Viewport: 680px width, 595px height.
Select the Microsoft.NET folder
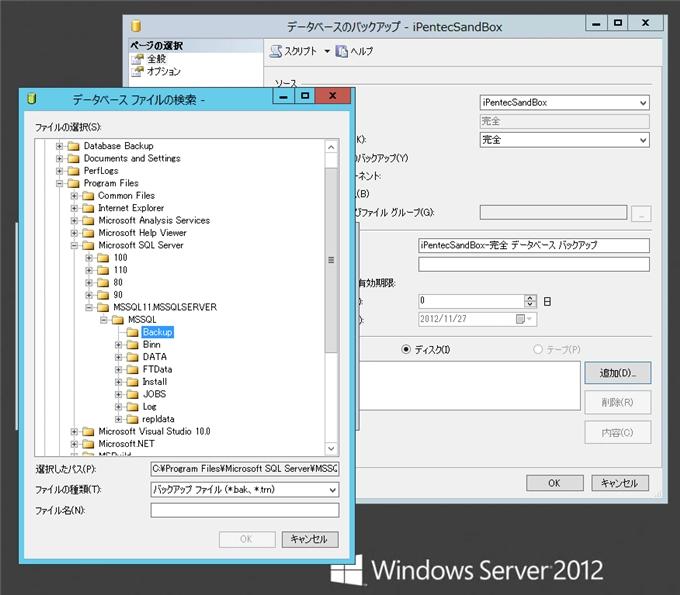tap(126, 444)
